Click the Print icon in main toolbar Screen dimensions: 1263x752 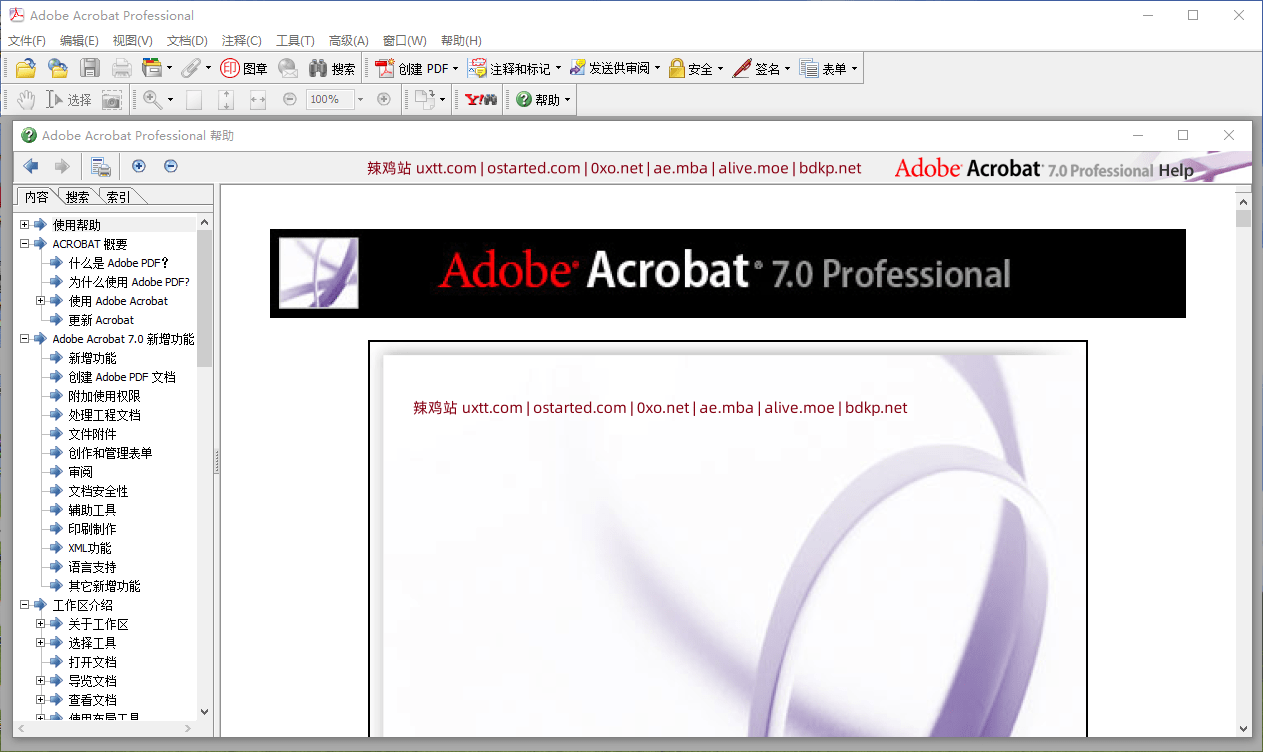[x=122, y=69]
